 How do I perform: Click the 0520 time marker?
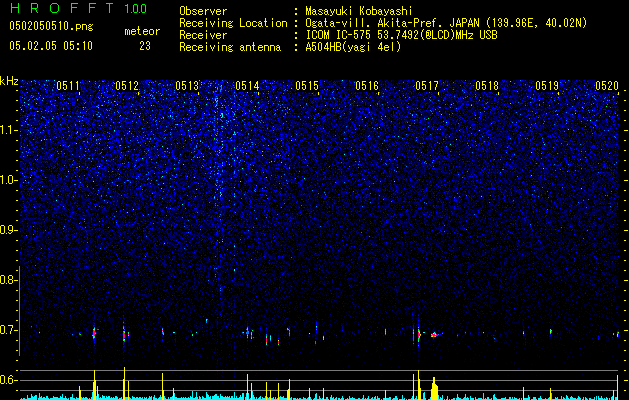[x=607, y=86]
